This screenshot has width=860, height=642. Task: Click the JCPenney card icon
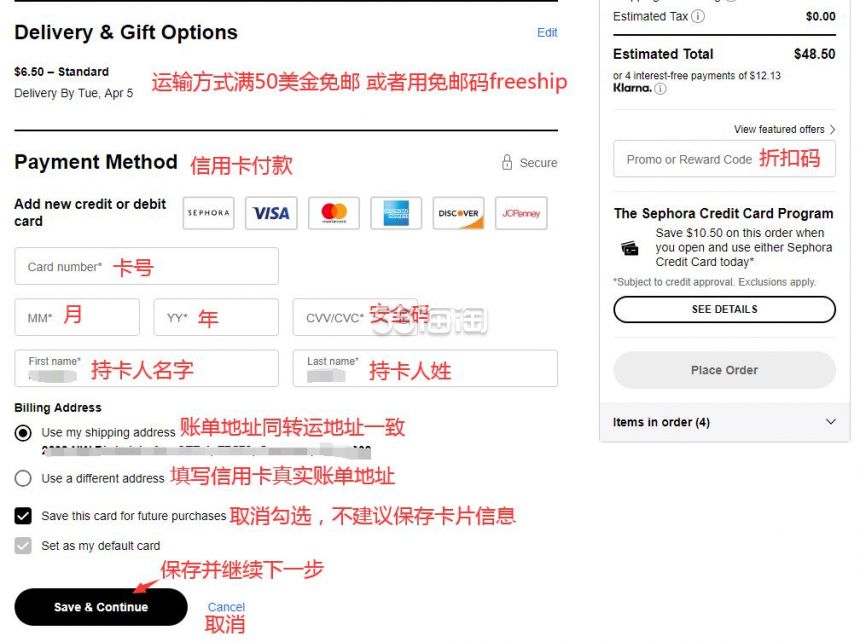coord(521,213)
